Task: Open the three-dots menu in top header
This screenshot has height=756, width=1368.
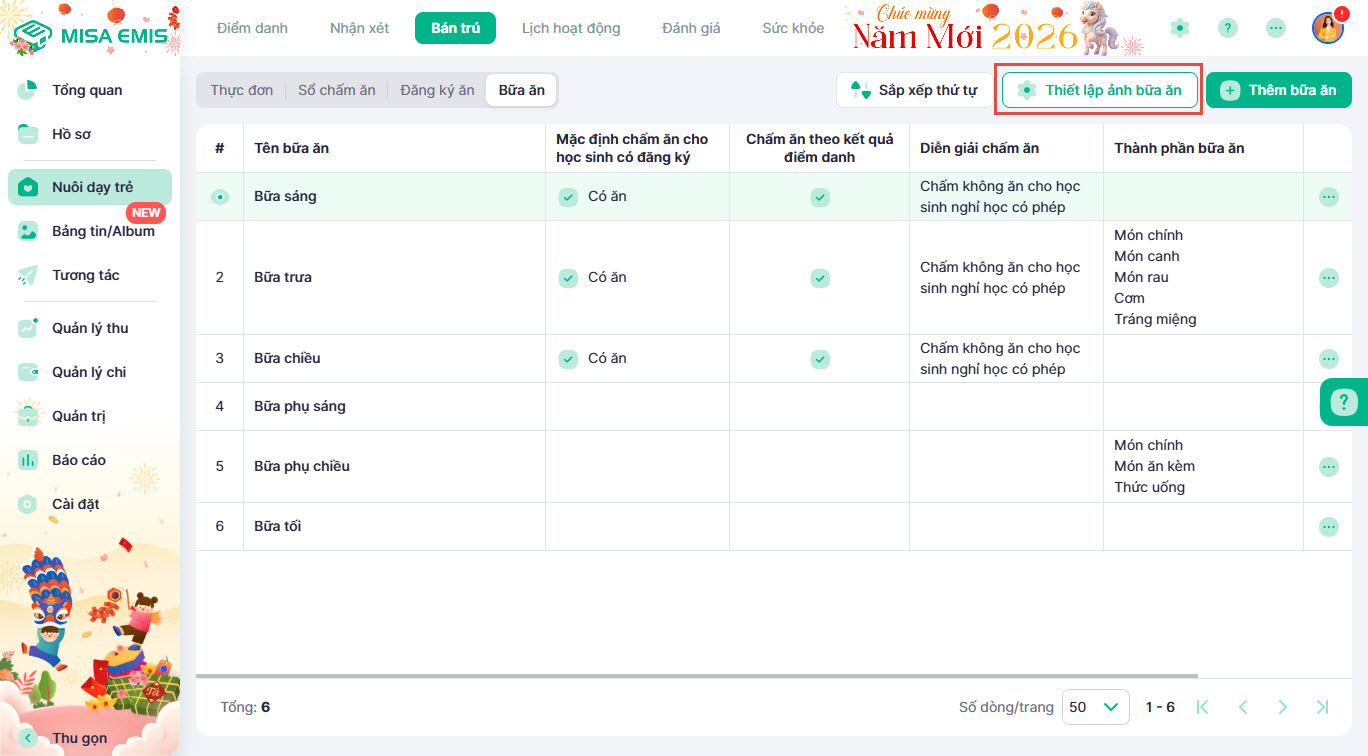Action: pos(1276,28)
